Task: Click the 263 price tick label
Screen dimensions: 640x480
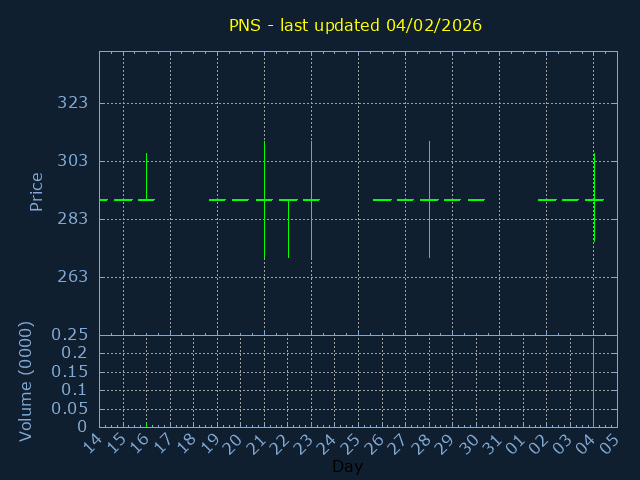Action: click(73, 277)
